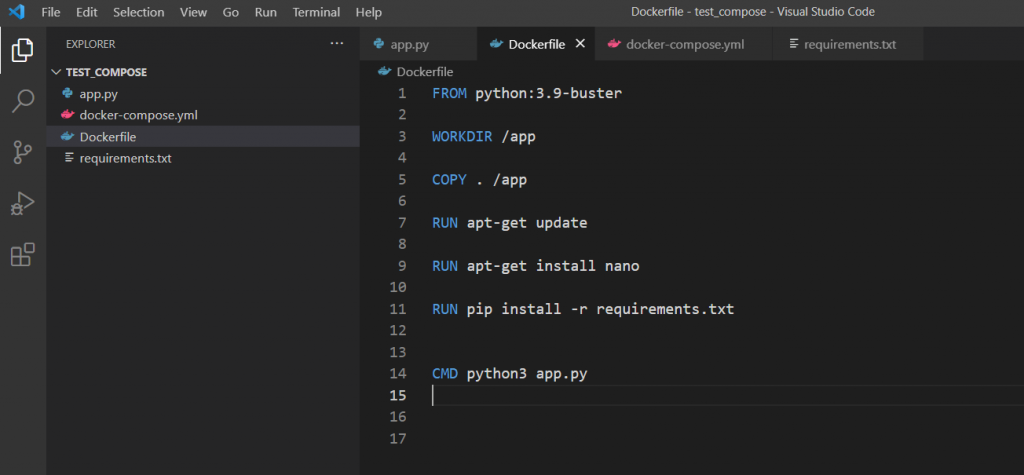Click the Dockerfile breadcrumb label
The height and width of the screenshot is (475, 1024).
pyautogui.click(x=425, y=72)
